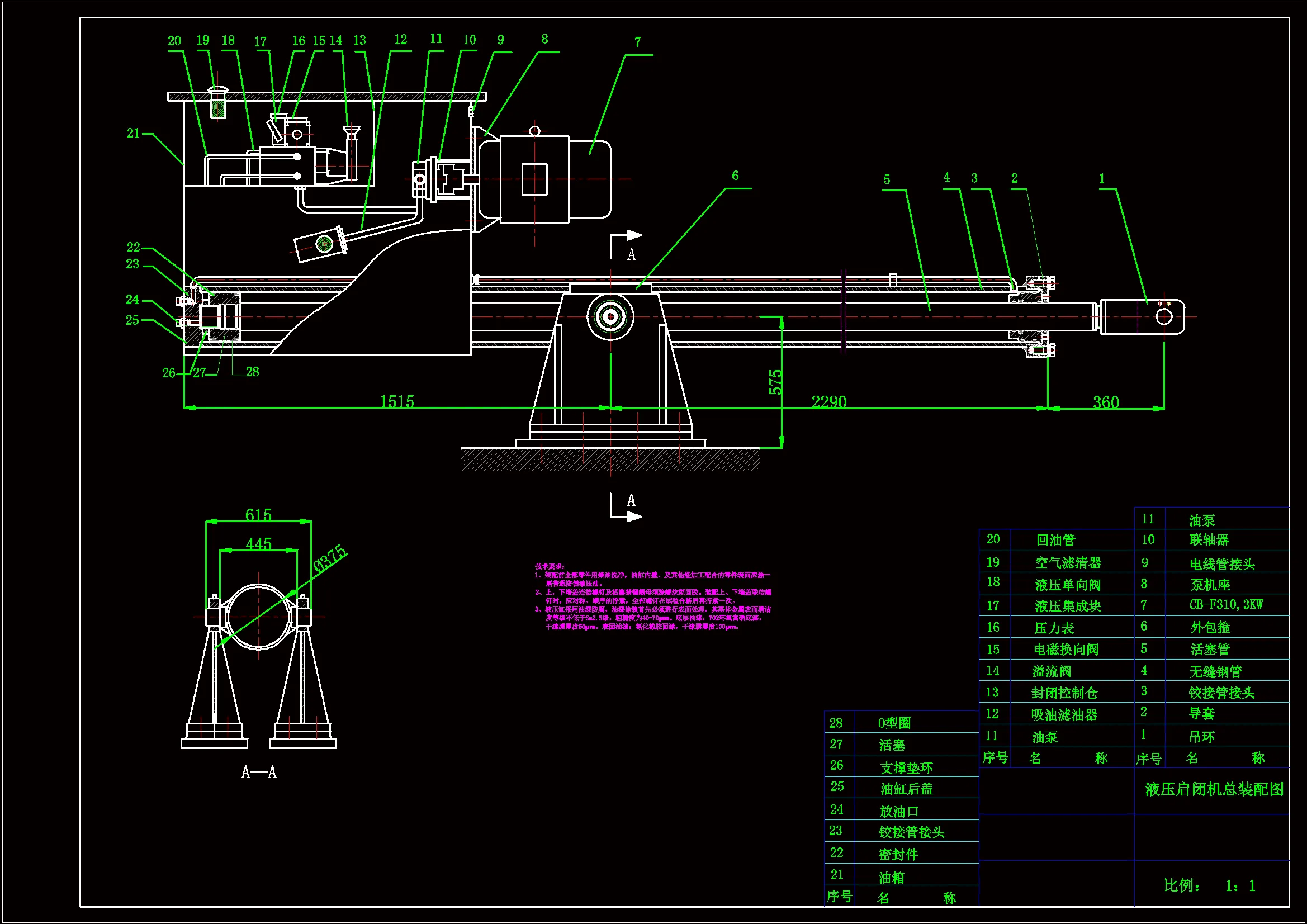Select the magenta technical requirements text block
This screenshot has height=924, width=1307.
[653, 596]
